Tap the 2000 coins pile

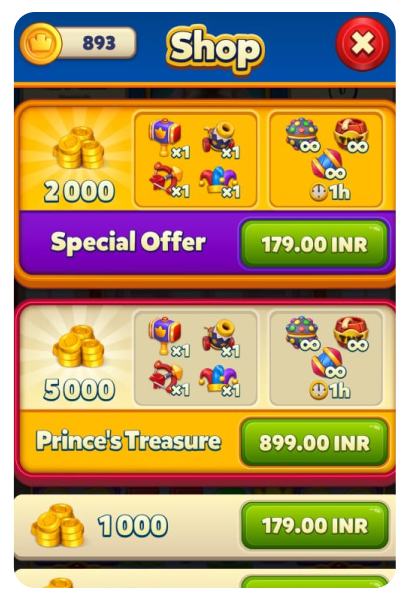click(x=79, y=147)
